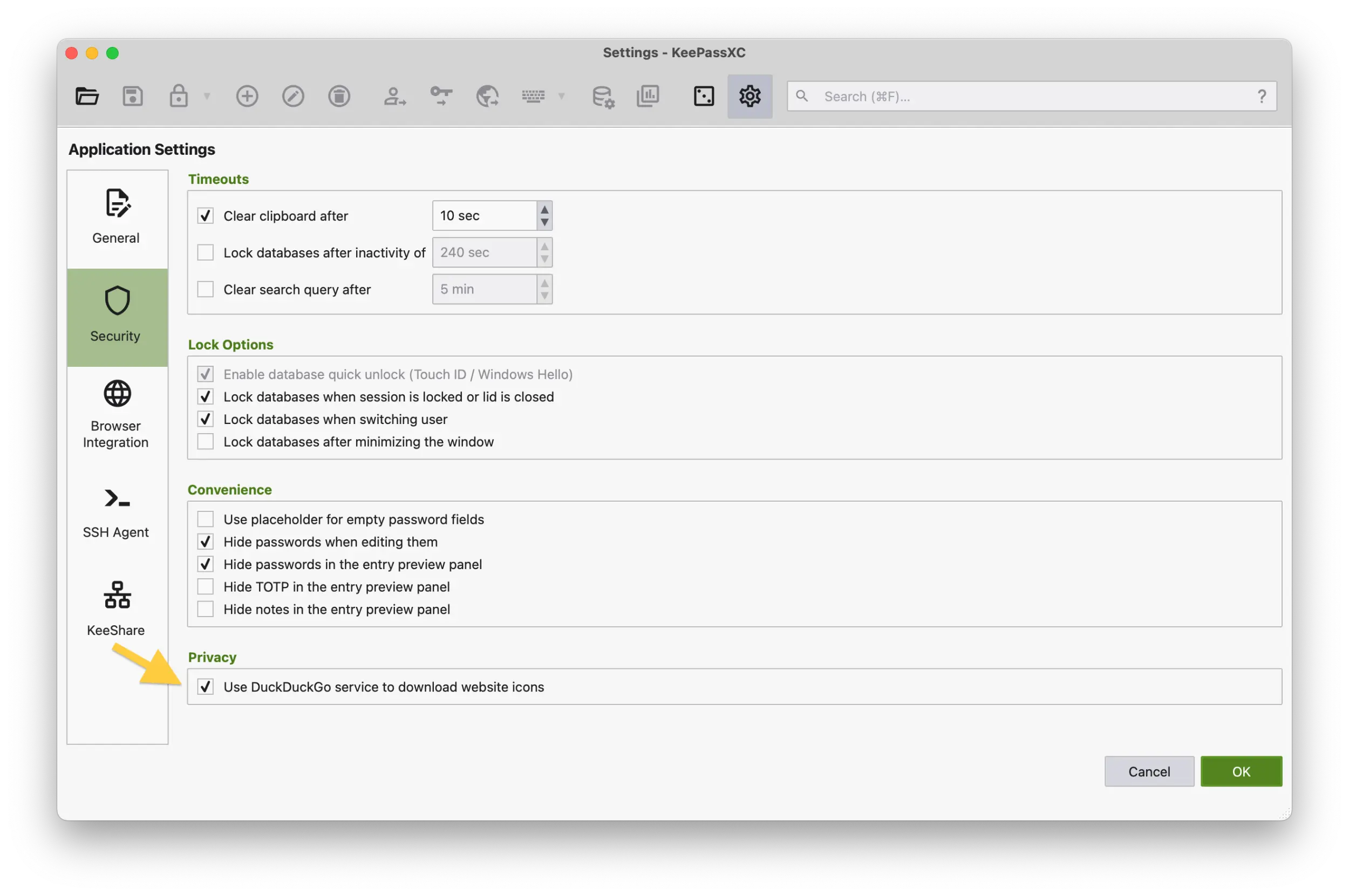
Task: Open a database file
Action: tap(87, 96)
